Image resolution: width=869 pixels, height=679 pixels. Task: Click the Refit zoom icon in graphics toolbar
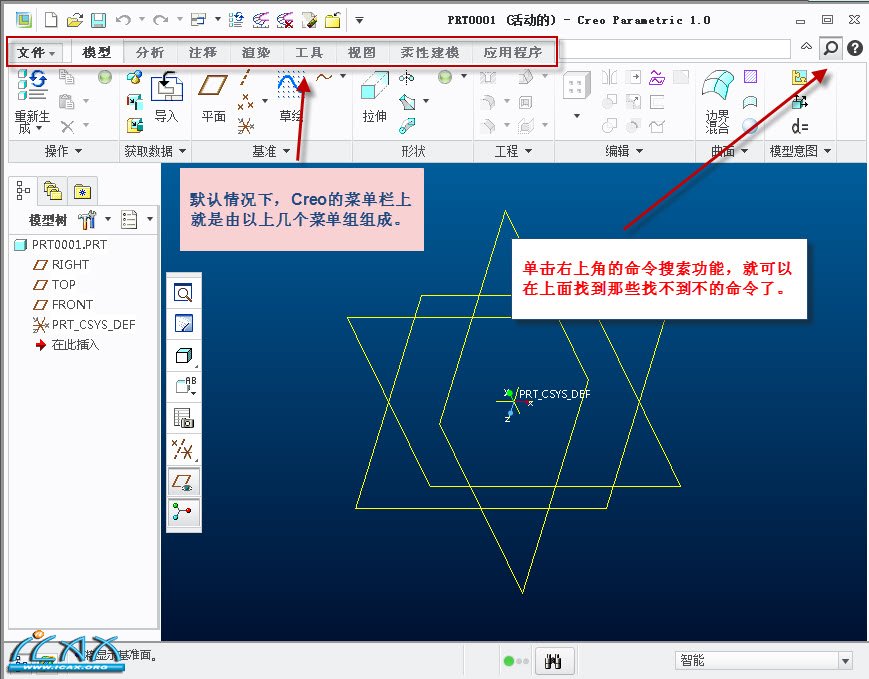pos(183,292)
